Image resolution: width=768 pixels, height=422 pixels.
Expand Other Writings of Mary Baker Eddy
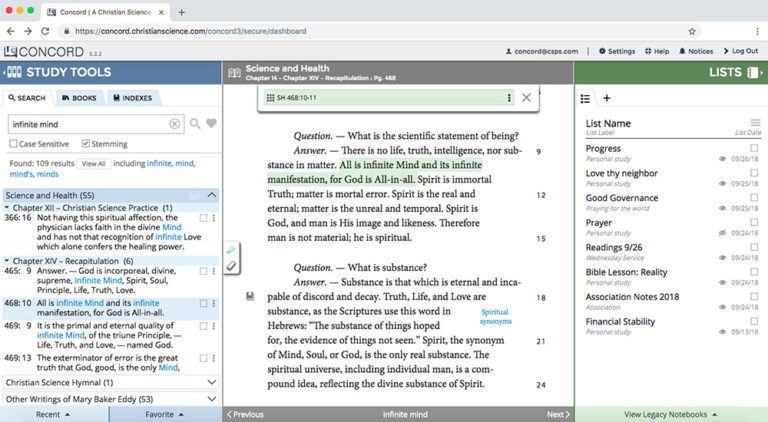click(x=210, y=398)
